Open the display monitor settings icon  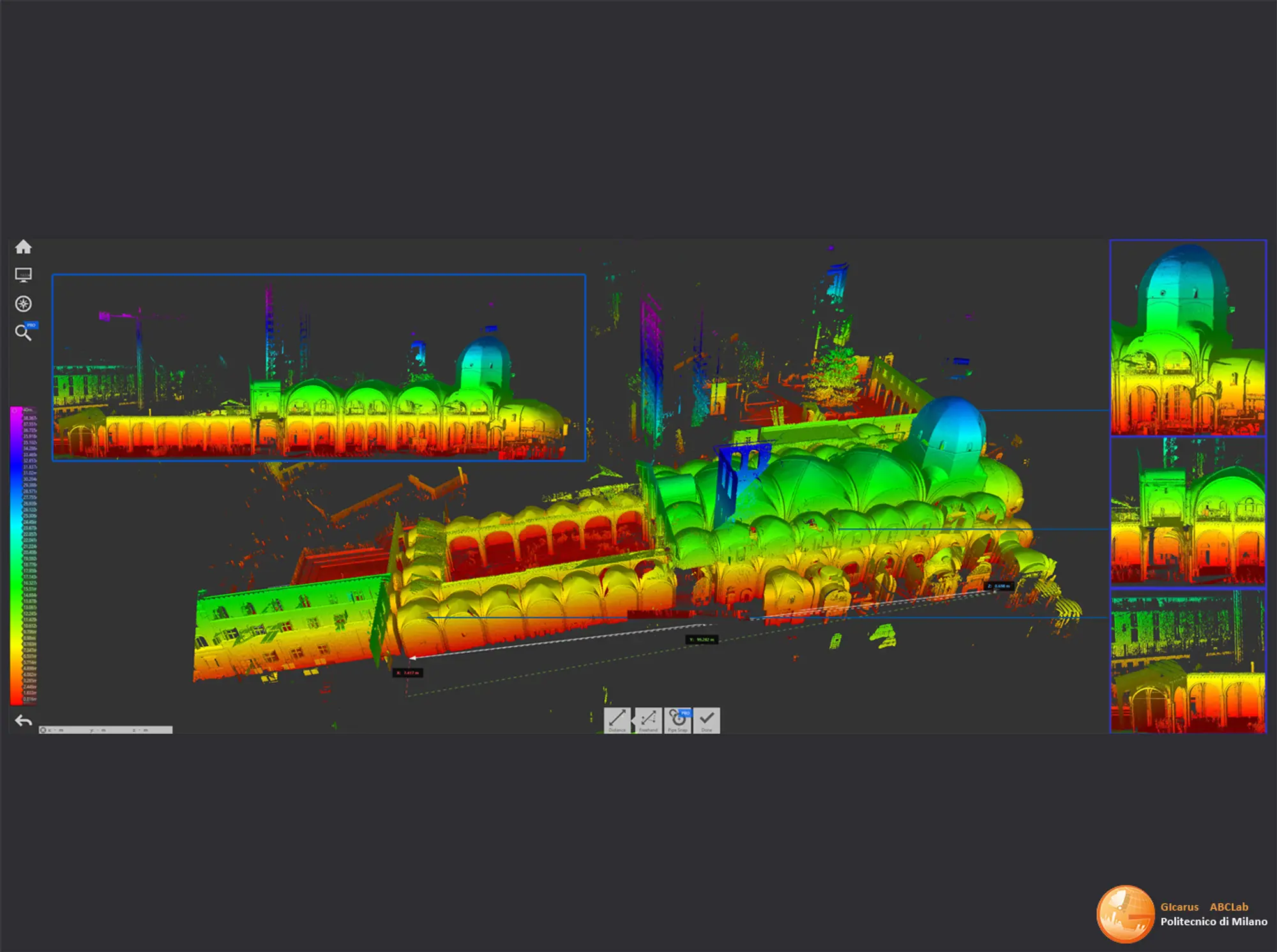(x=24, y=275)
